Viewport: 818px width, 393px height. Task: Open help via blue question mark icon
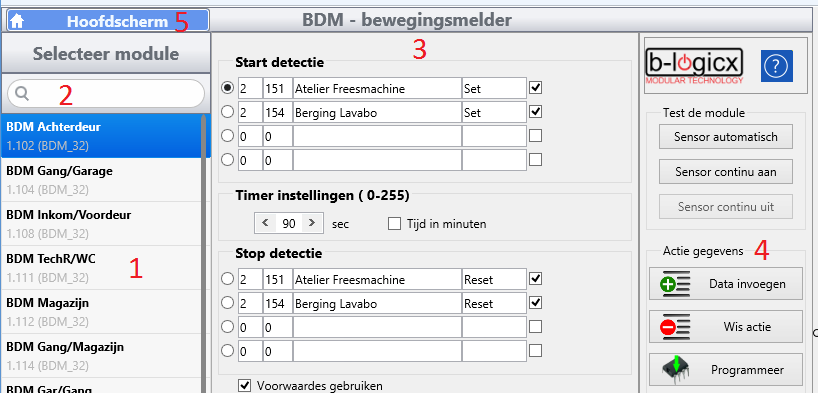776,66
